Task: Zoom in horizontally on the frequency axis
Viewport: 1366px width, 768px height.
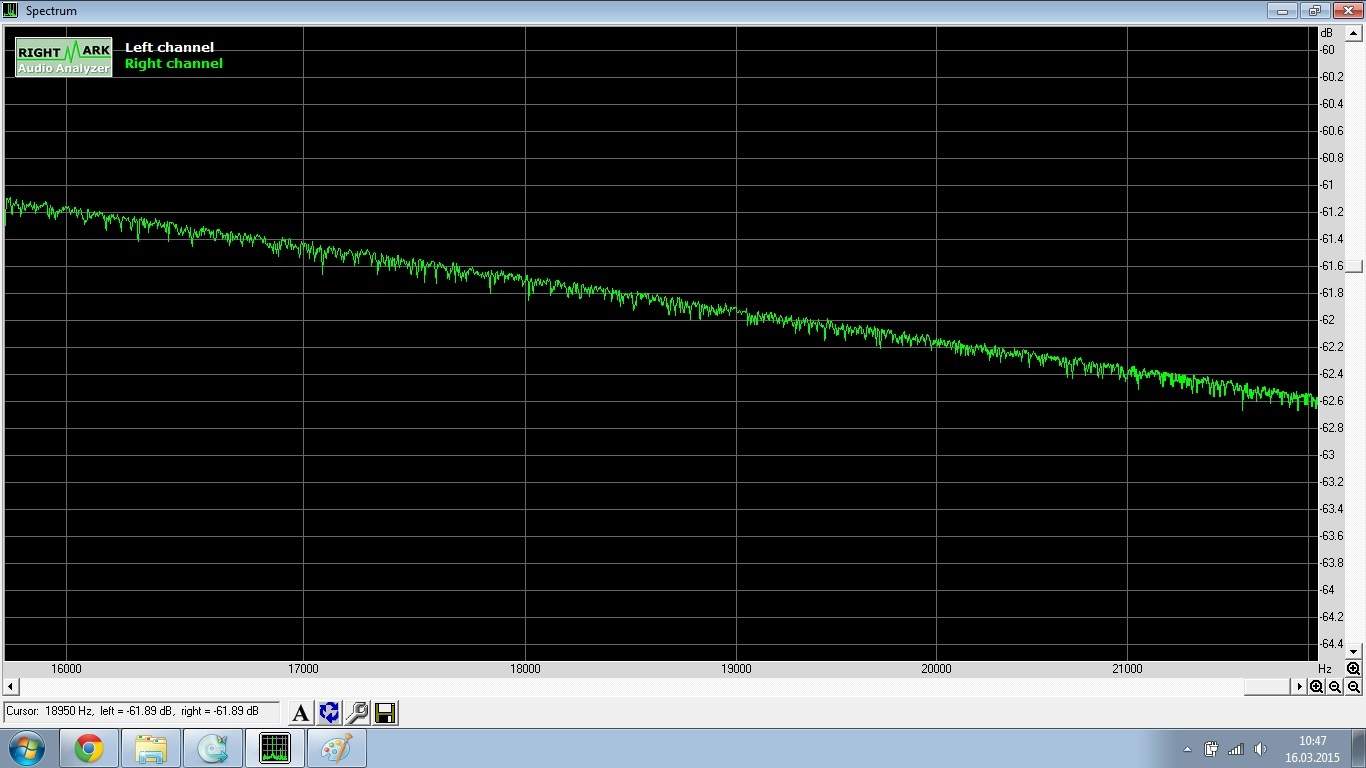Action: (1317, 687)
